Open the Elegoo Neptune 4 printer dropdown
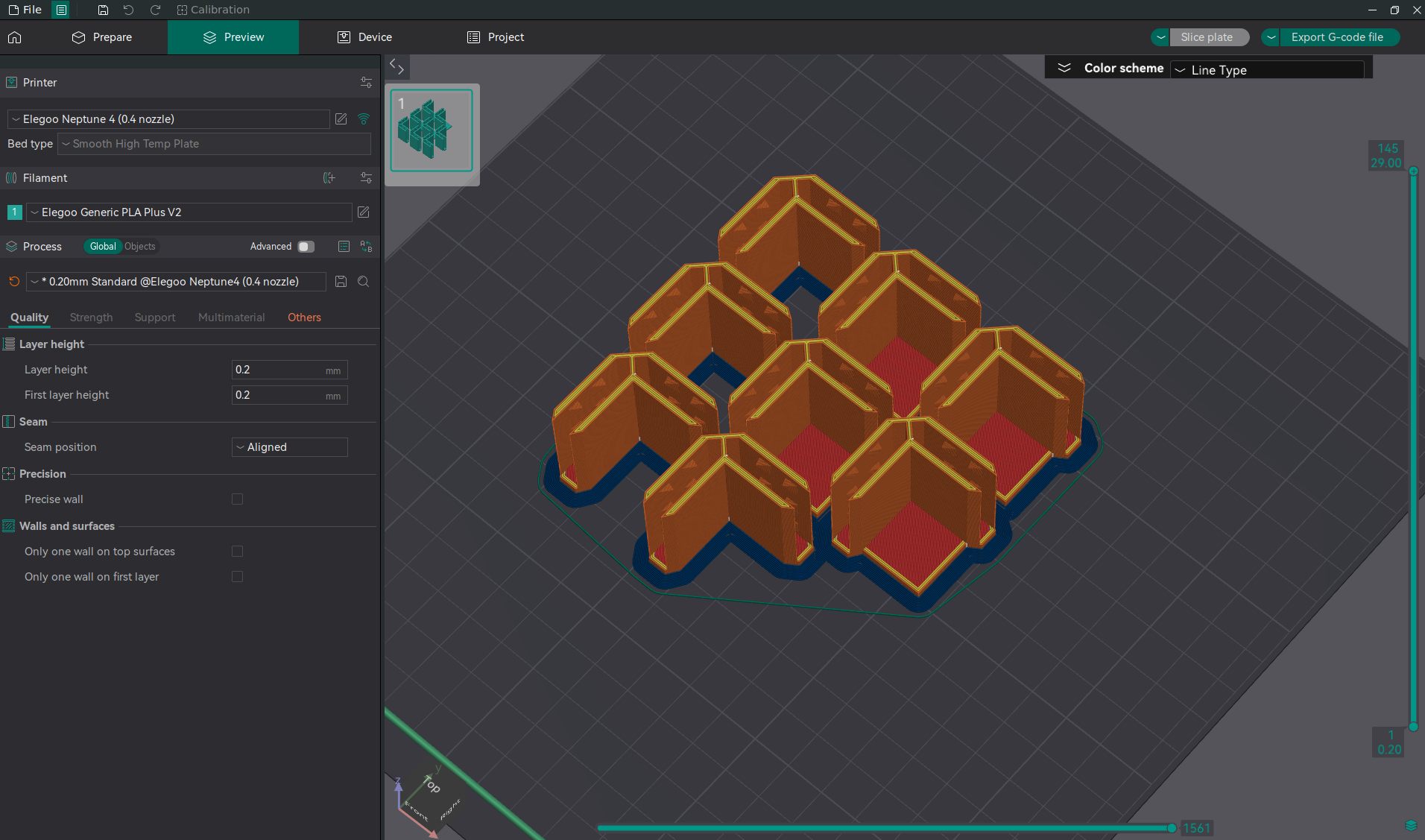 click(x=168, y=119)
